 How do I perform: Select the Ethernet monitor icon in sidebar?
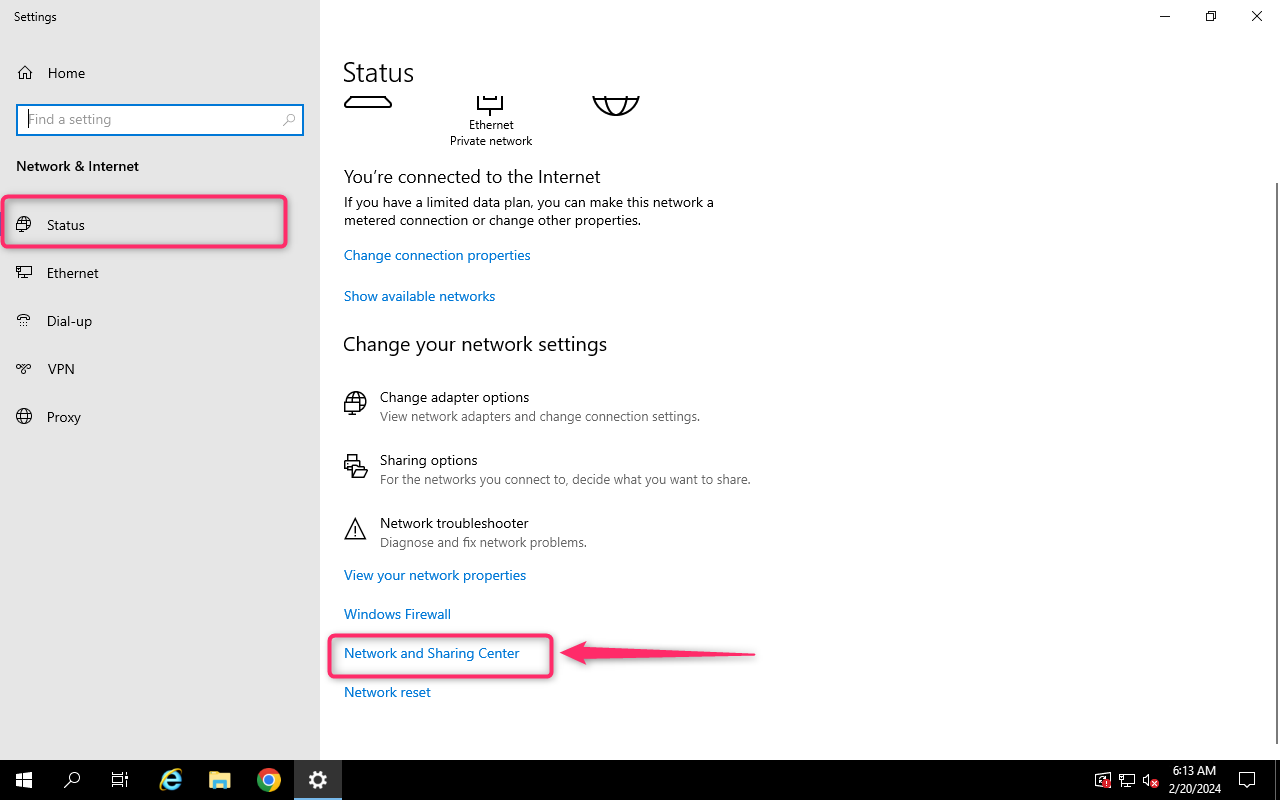coord(24,273)
